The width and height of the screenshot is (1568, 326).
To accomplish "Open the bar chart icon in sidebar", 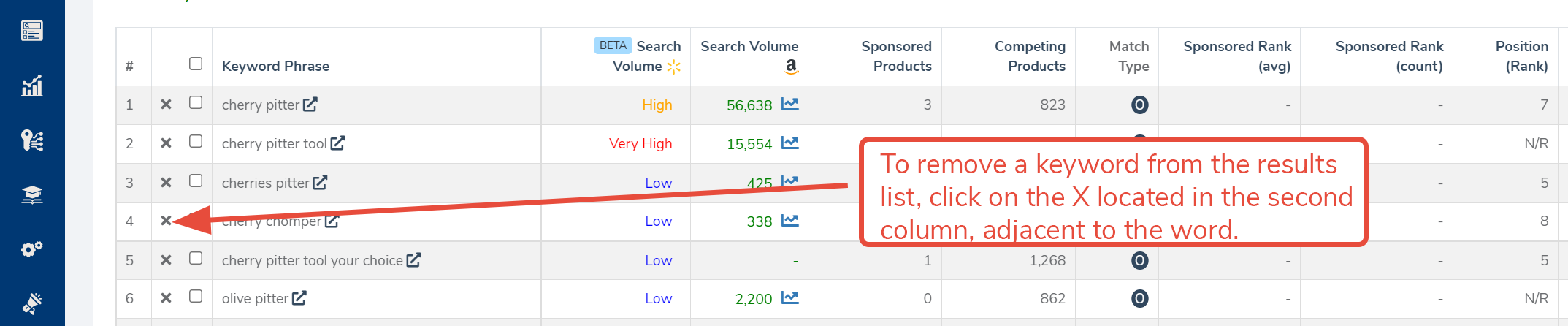I will click(x=32, y=86).
